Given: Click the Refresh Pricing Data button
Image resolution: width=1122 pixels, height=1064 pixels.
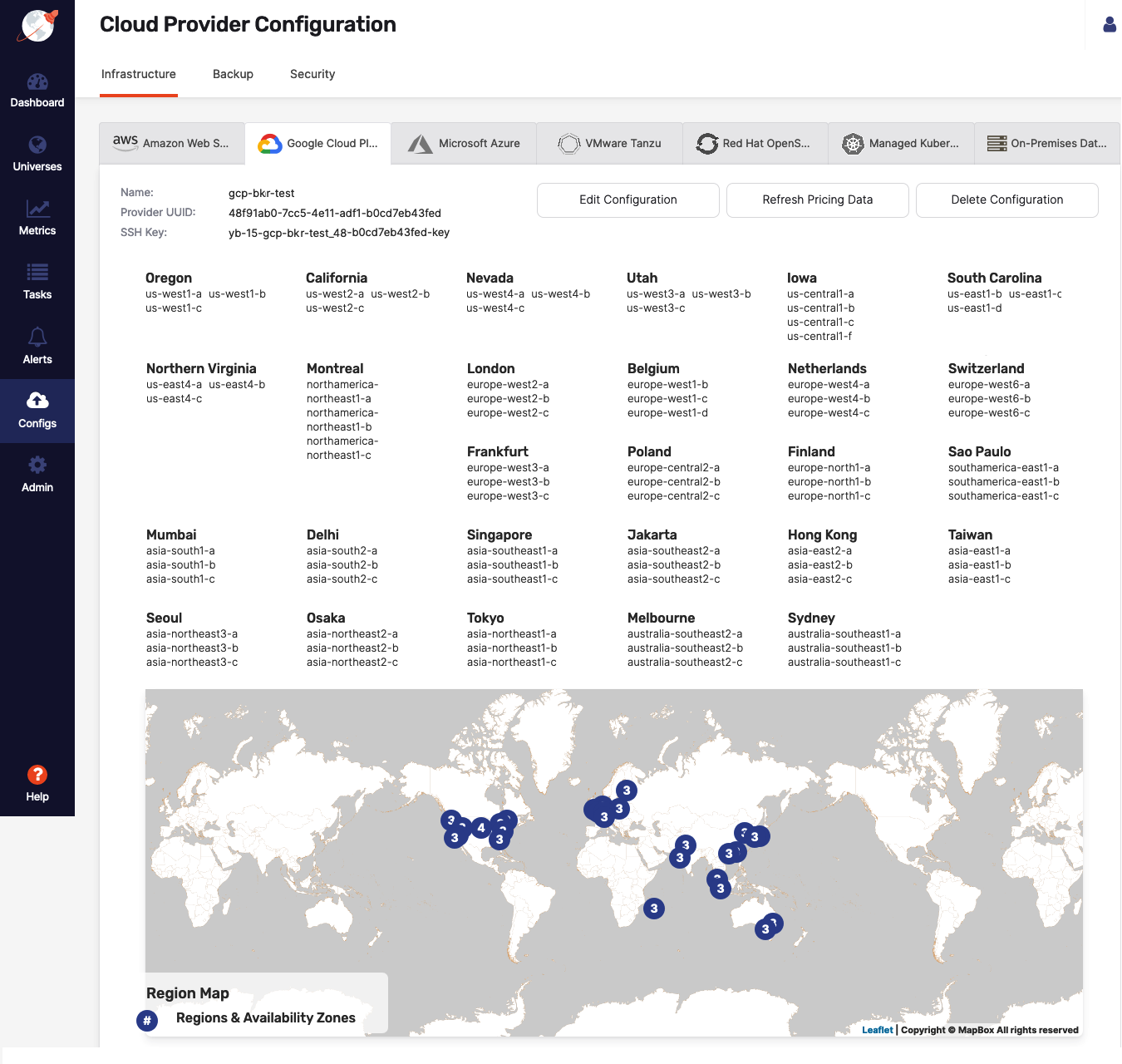Looking at the screenshot, I should click(818, 200).
